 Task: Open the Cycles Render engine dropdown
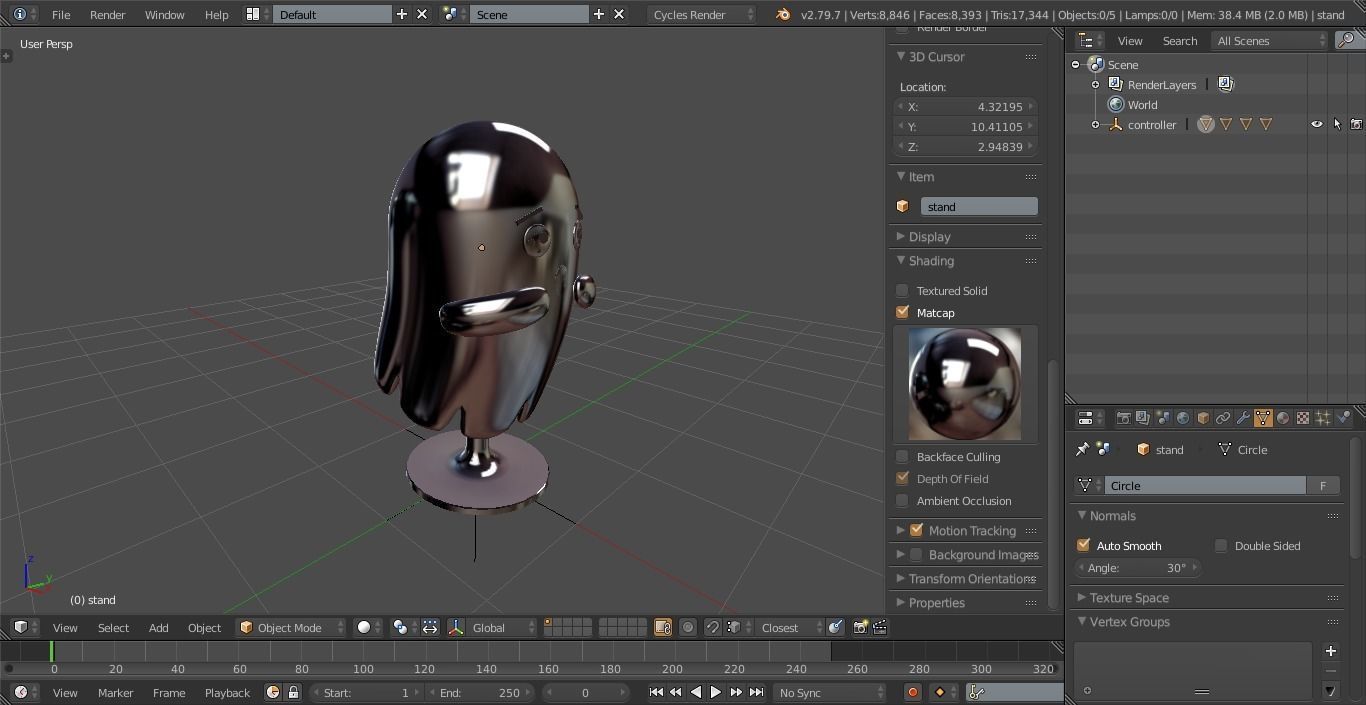703,14
